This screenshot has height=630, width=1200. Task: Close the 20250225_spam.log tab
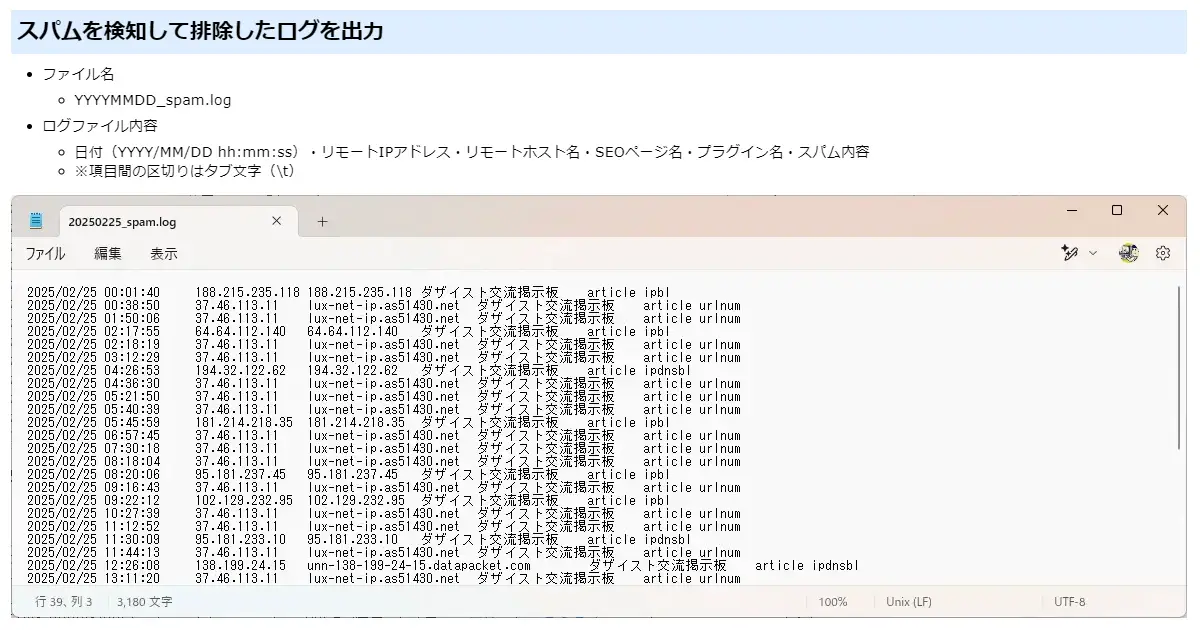pyautogui.click(x=276, y=221)
